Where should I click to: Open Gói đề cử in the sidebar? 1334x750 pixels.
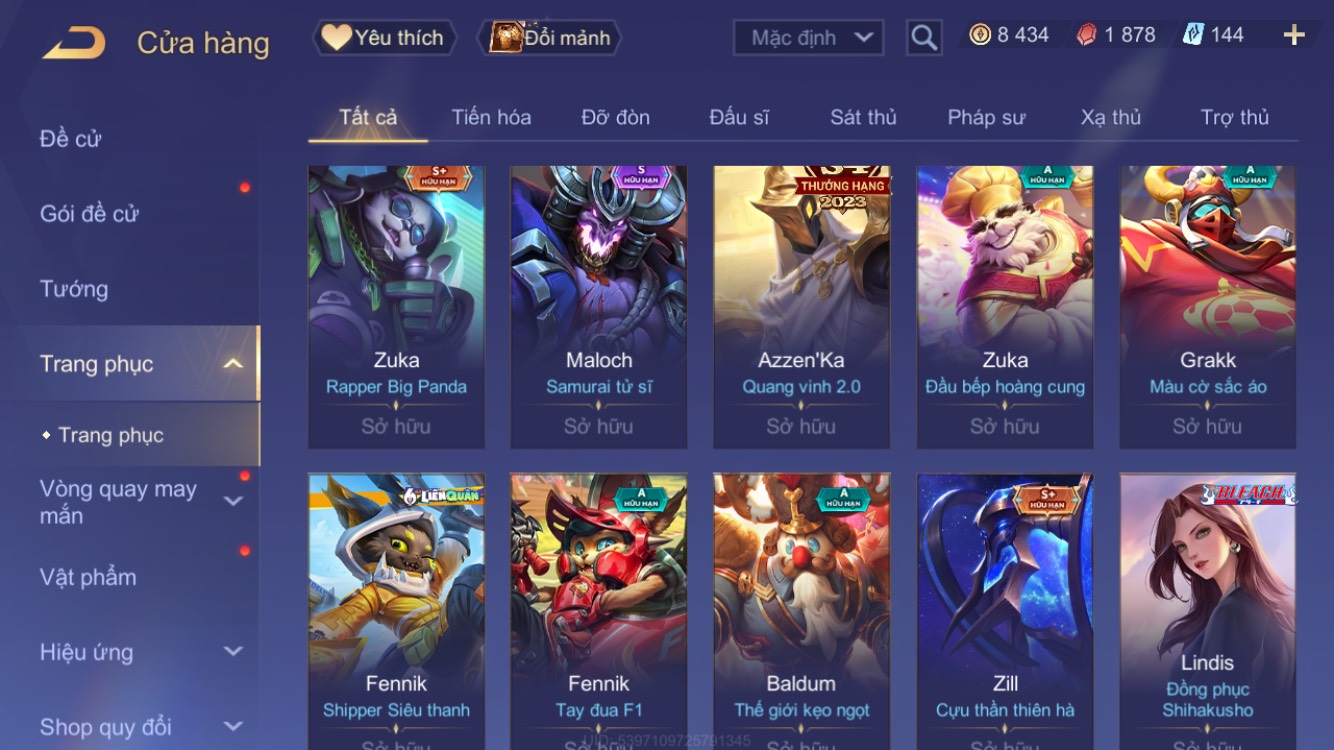point(89,213)
